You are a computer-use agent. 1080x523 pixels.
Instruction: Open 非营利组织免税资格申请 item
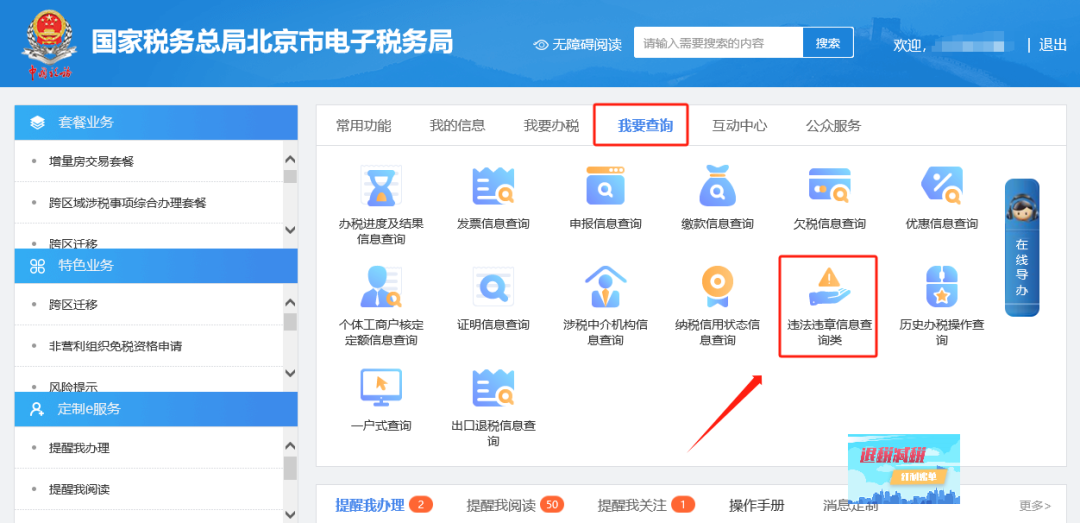115,346
